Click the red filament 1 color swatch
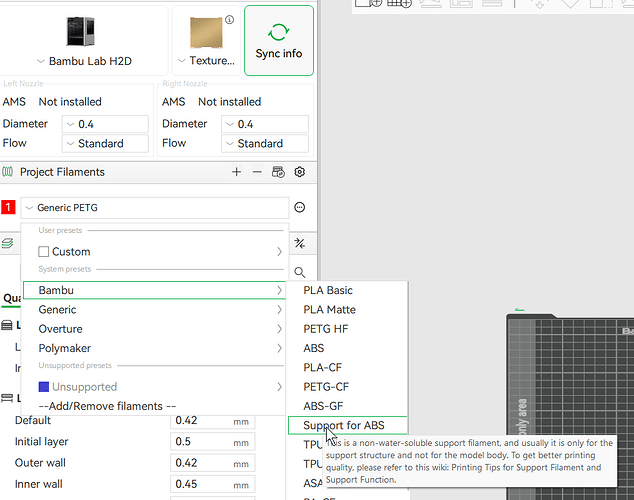 [8, 207]
